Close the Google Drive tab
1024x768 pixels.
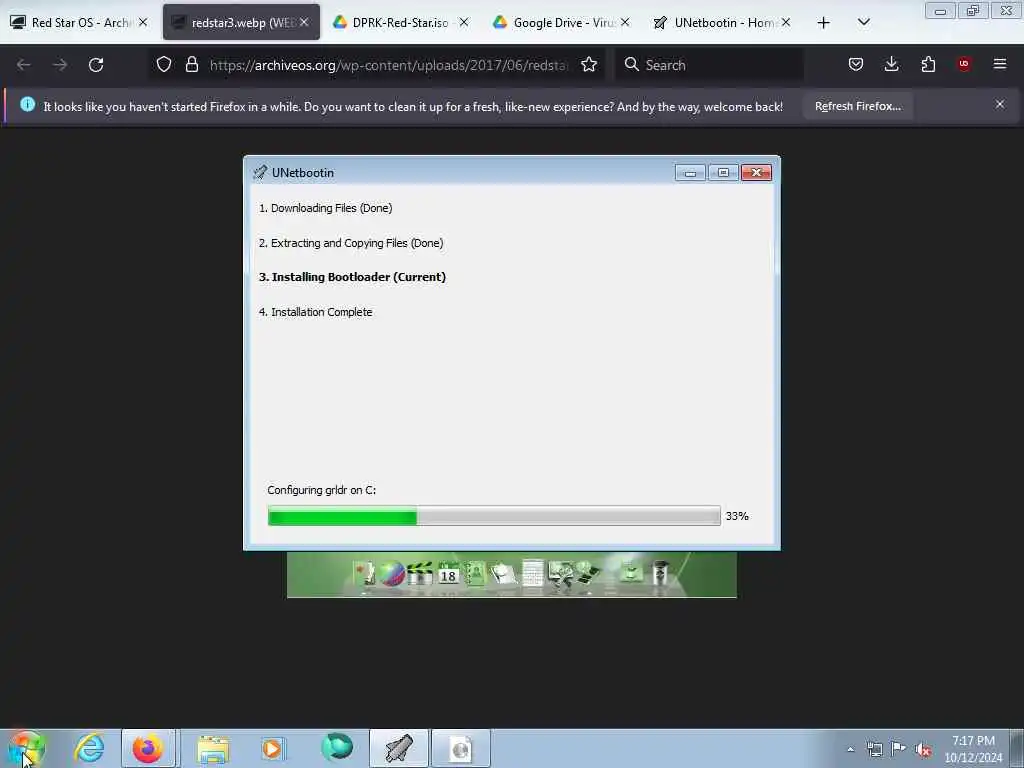point(625,22)
